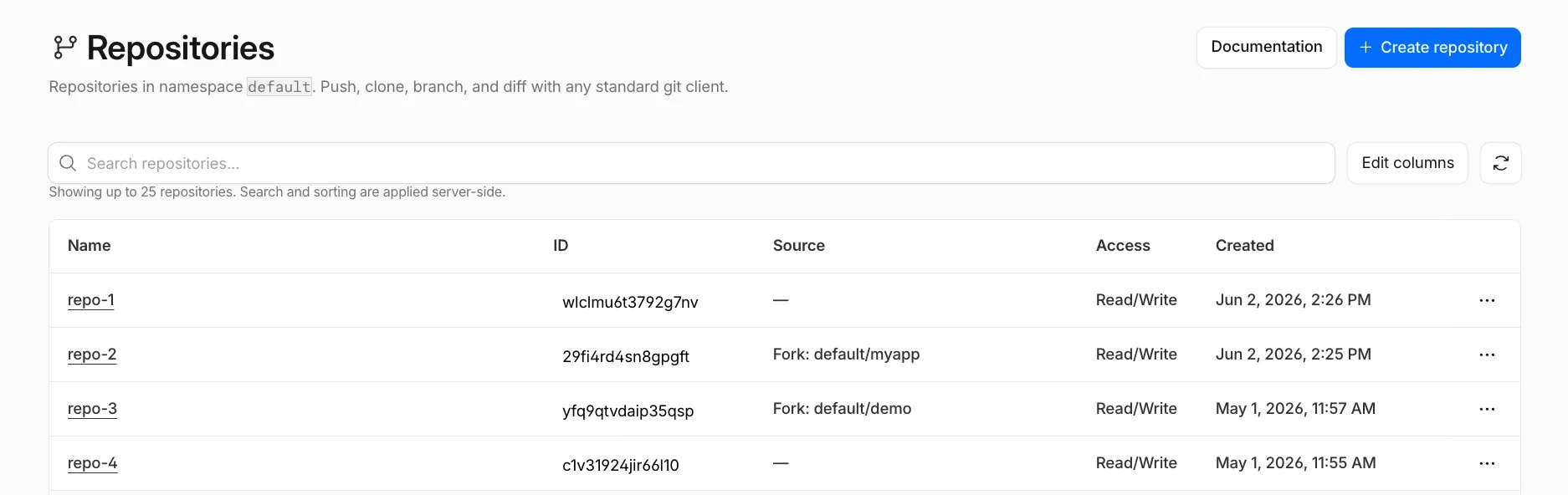1568x495 pixels.
Task: Open the Documentation page
Action: click(x=1266, y=47)
